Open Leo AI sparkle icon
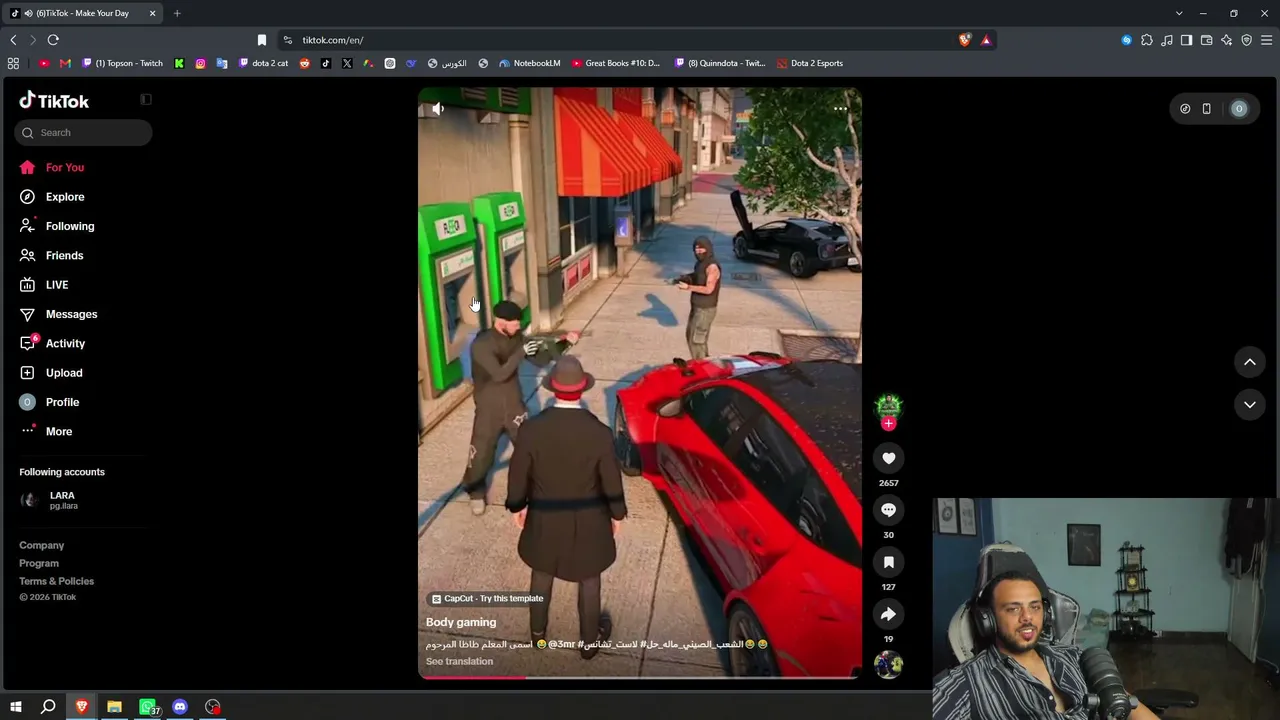Screen dimensions: 1280x720 coord(1226,40)
